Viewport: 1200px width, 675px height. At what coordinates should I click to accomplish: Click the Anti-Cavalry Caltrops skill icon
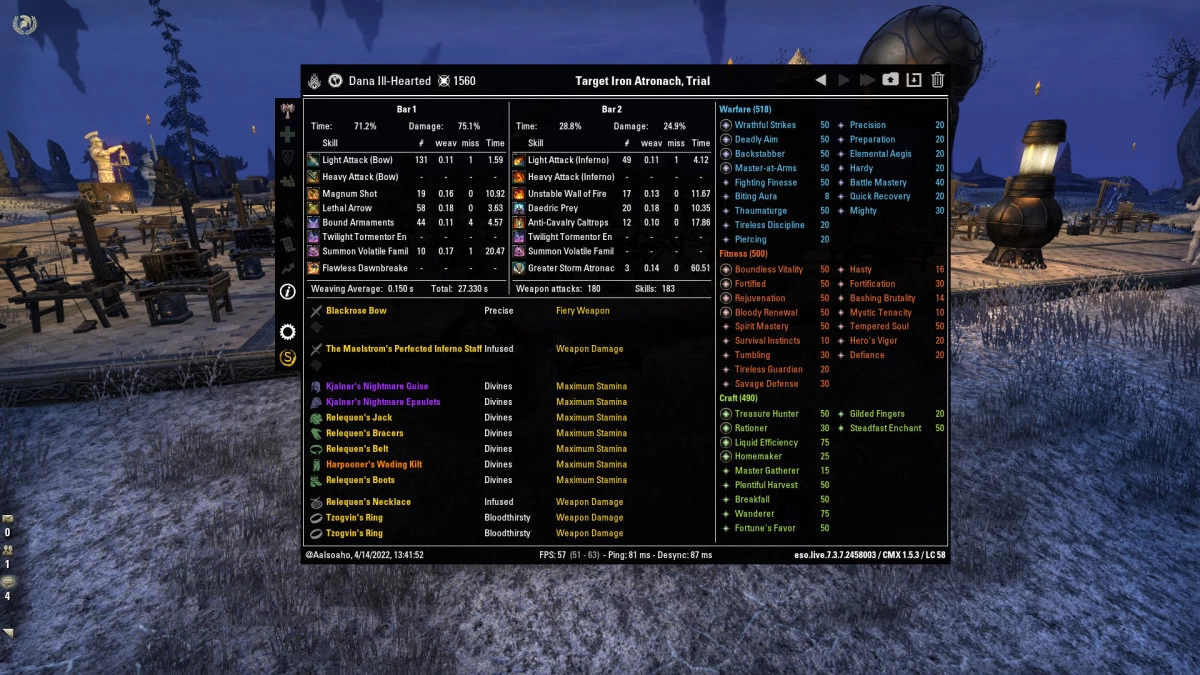click(519, 222)
